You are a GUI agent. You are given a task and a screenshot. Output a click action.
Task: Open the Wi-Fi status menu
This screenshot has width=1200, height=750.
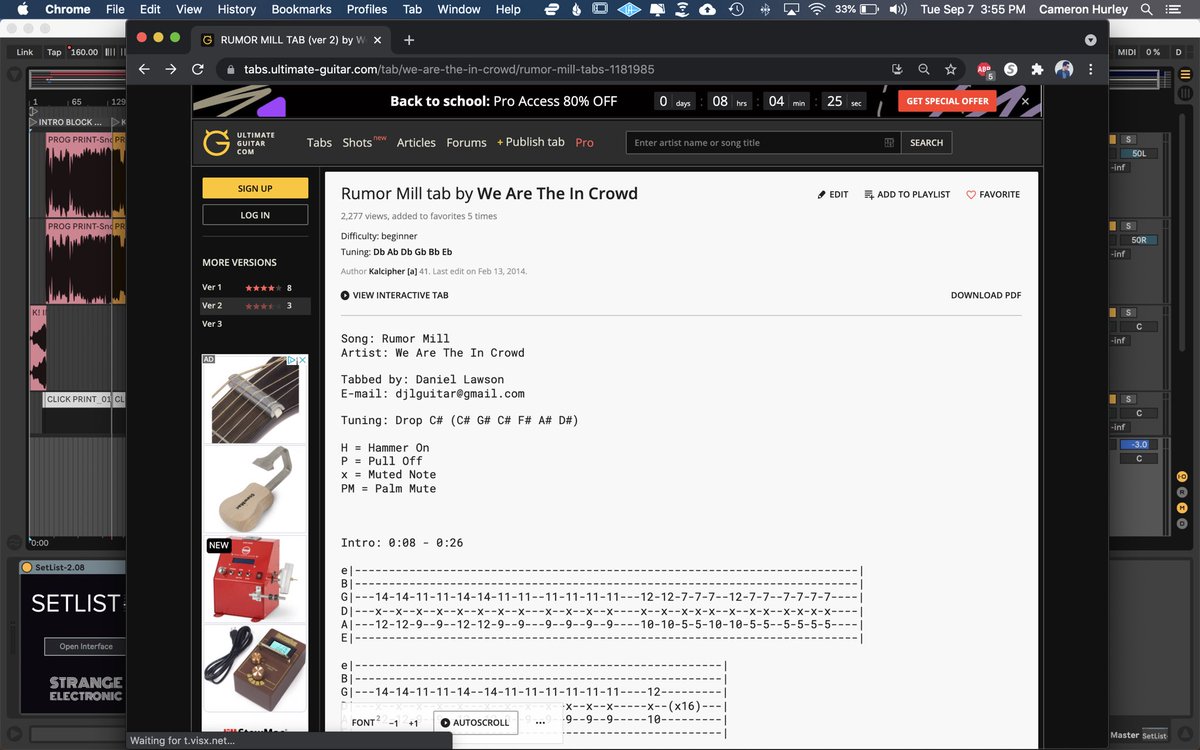817,9
